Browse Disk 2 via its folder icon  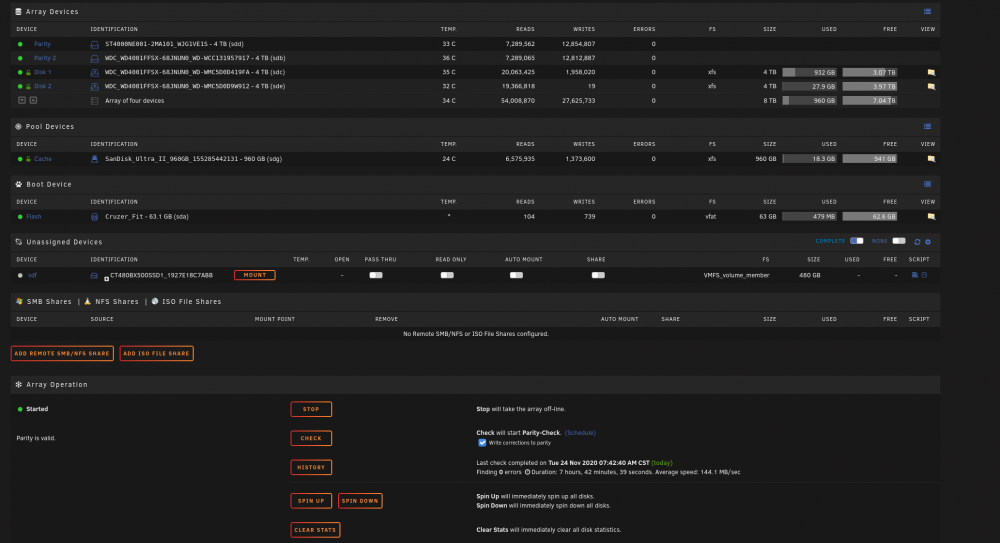pyautogui.click(x=931, y=86)
